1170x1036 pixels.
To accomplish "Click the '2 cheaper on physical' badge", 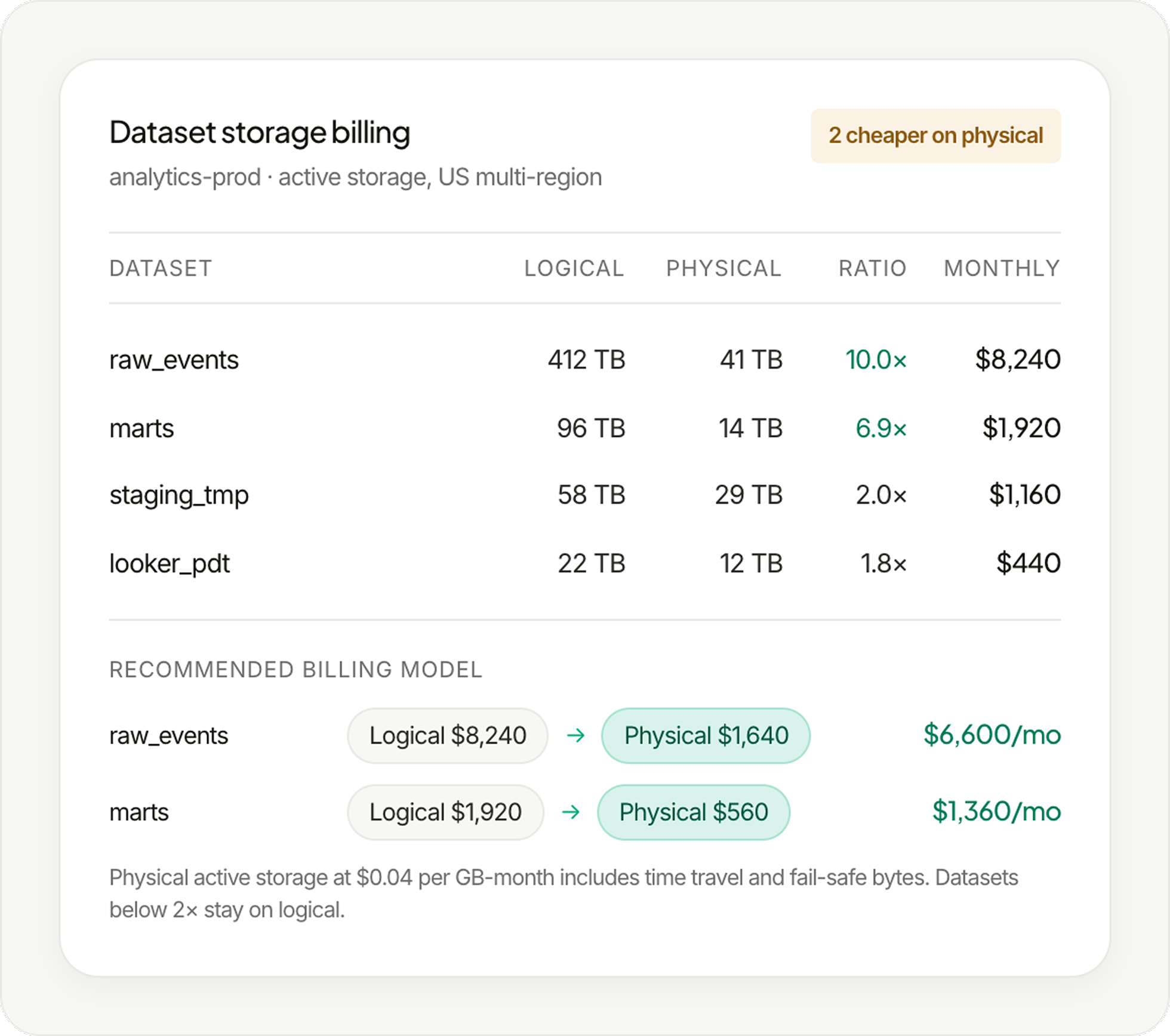I will click(935, 135).
